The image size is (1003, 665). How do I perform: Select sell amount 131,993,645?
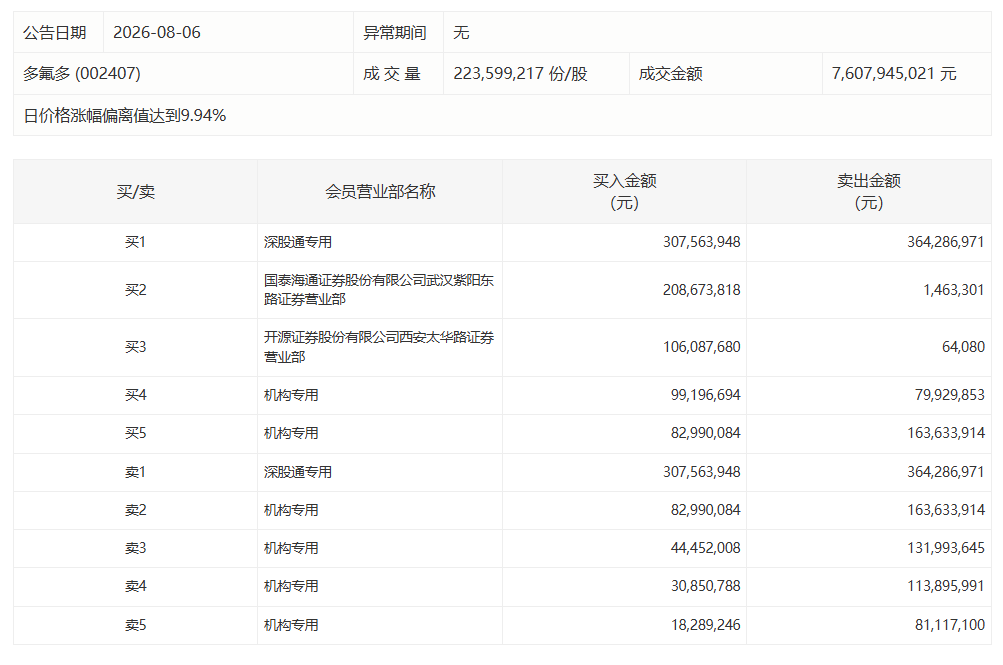click(945, 549)
